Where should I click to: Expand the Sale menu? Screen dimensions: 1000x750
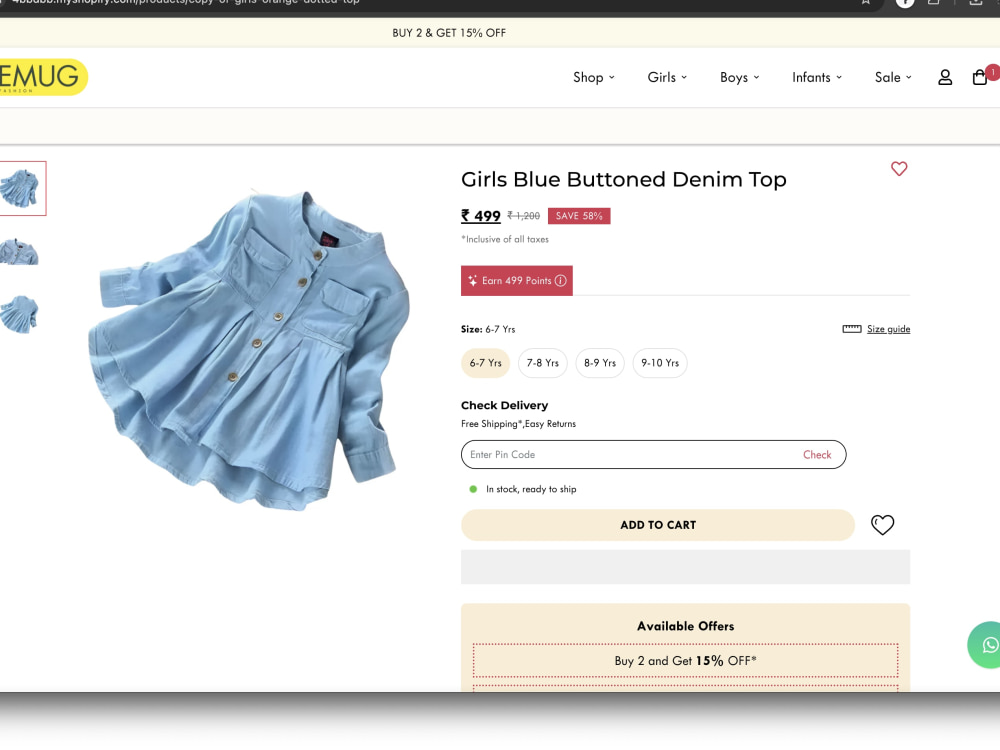click(x=893, y=77)
